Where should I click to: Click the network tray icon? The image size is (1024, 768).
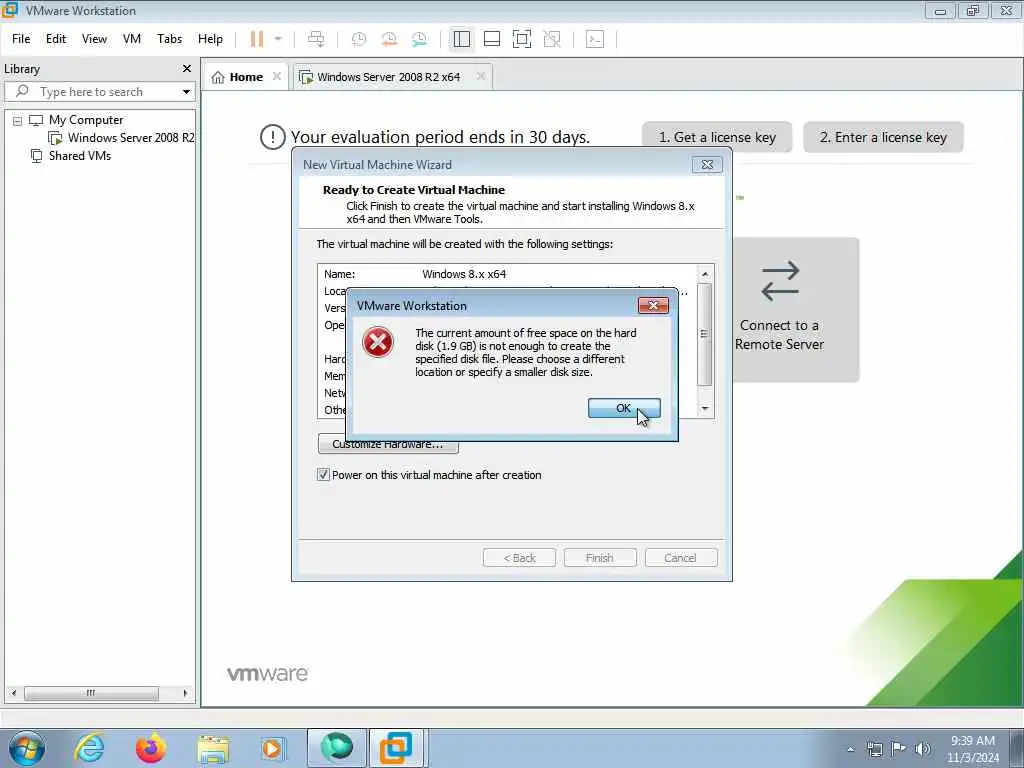click(874, 749)
